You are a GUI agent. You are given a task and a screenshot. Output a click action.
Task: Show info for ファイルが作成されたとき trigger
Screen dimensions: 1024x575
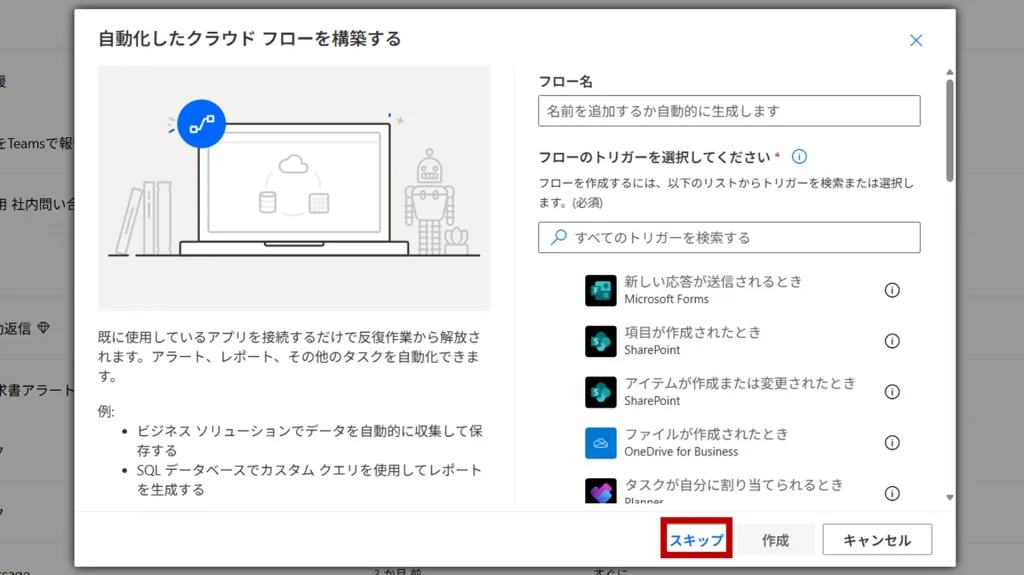pyautogui.click(x=892, y=442)
